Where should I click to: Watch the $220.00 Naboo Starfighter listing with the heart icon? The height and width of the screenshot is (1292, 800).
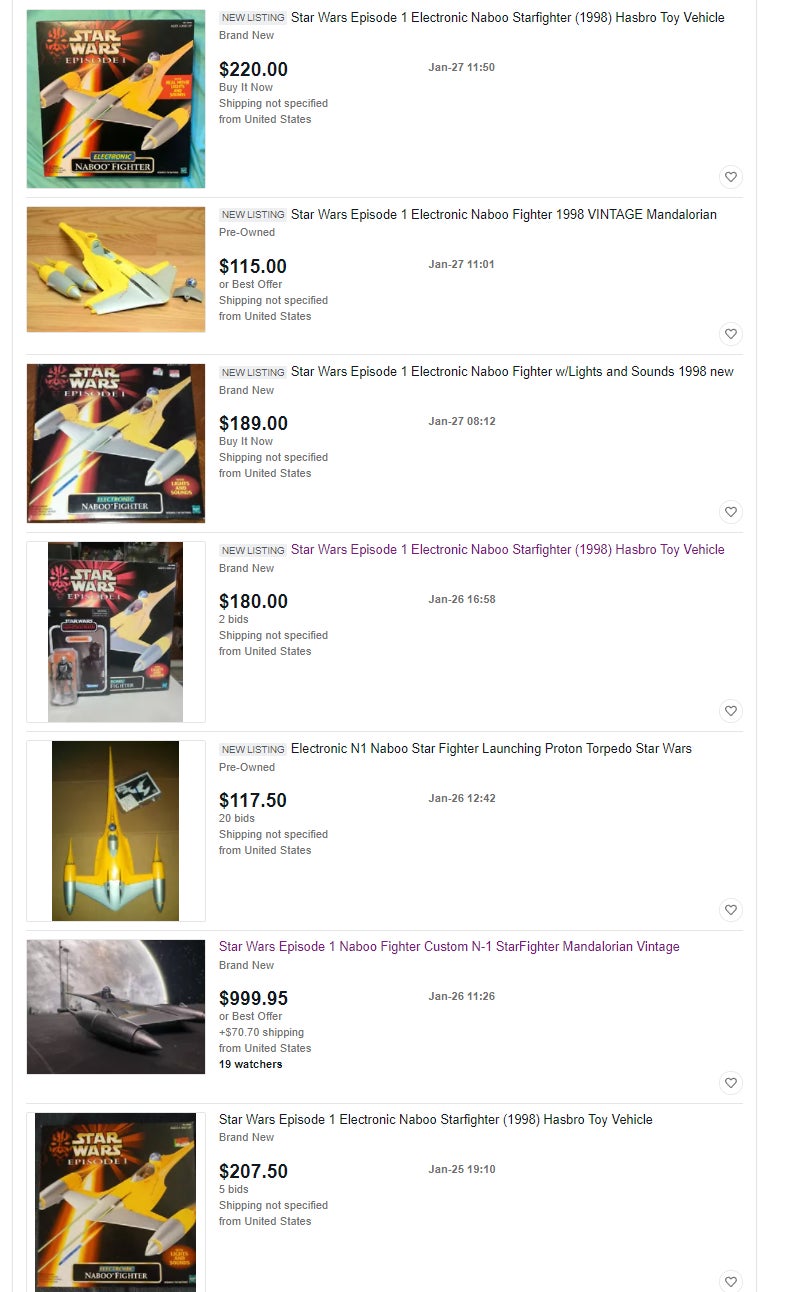(x=731, y=177)
